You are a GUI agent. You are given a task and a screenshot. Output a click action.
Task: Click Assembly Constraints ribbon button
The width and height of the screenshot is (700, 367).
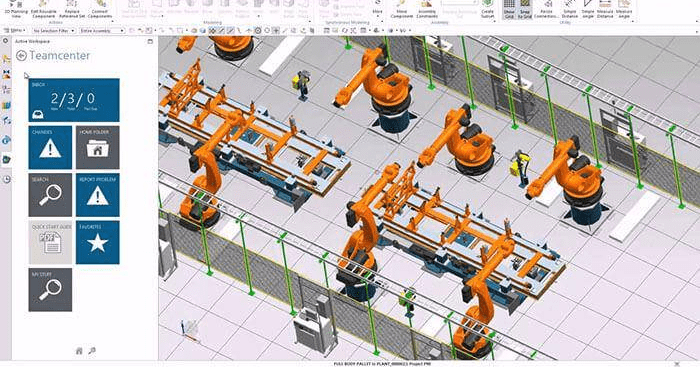[427, 9]
